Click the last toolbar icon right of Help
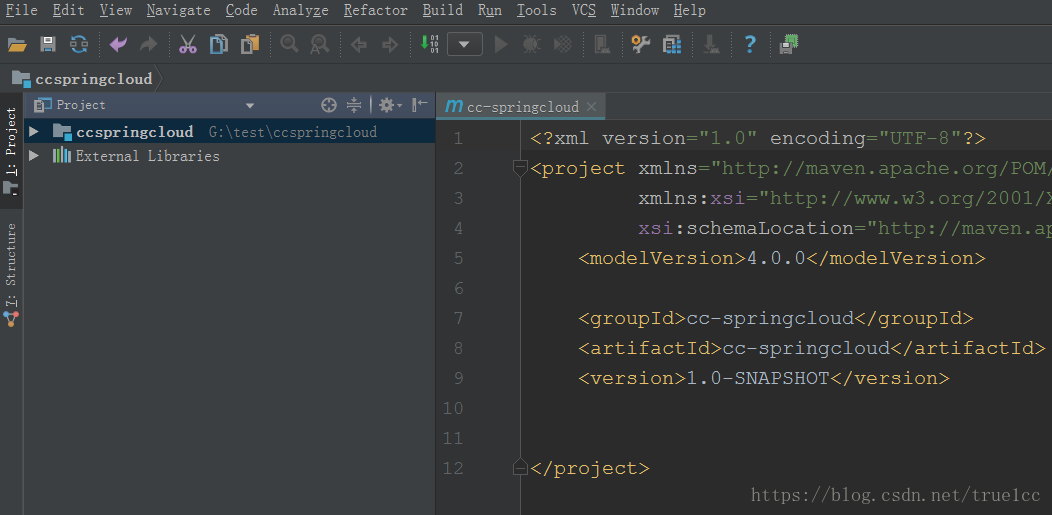This screenshot has height=515, width=1052. click(788, 45)
